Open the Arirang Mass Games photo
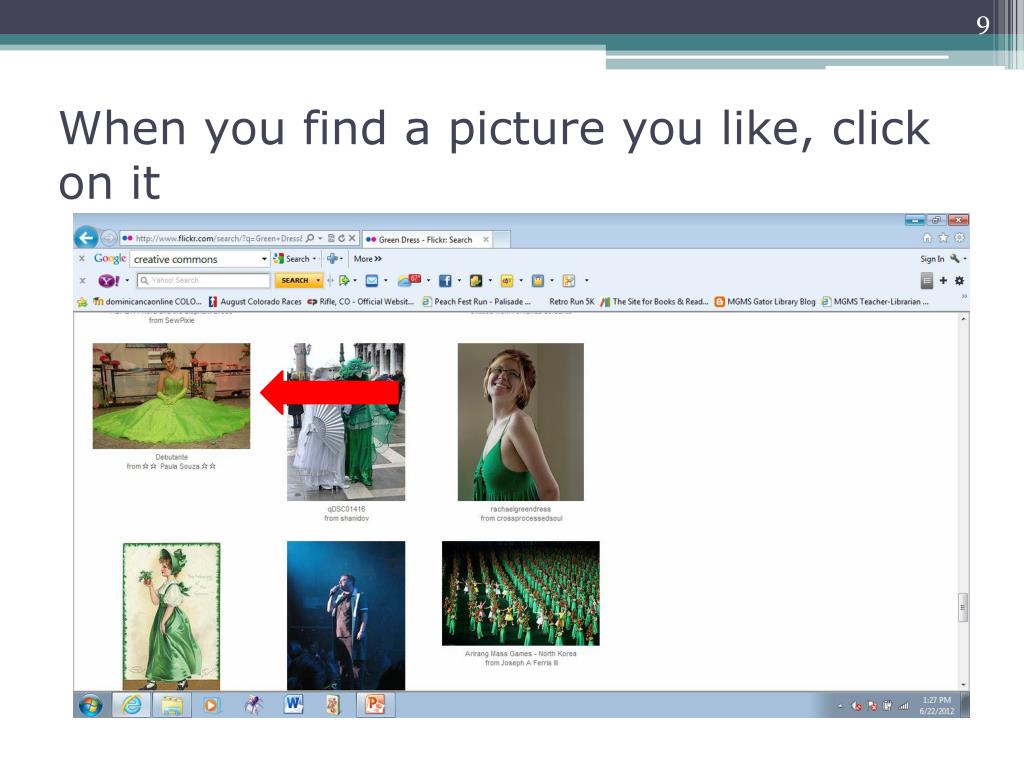 click(x=520, y=593)
